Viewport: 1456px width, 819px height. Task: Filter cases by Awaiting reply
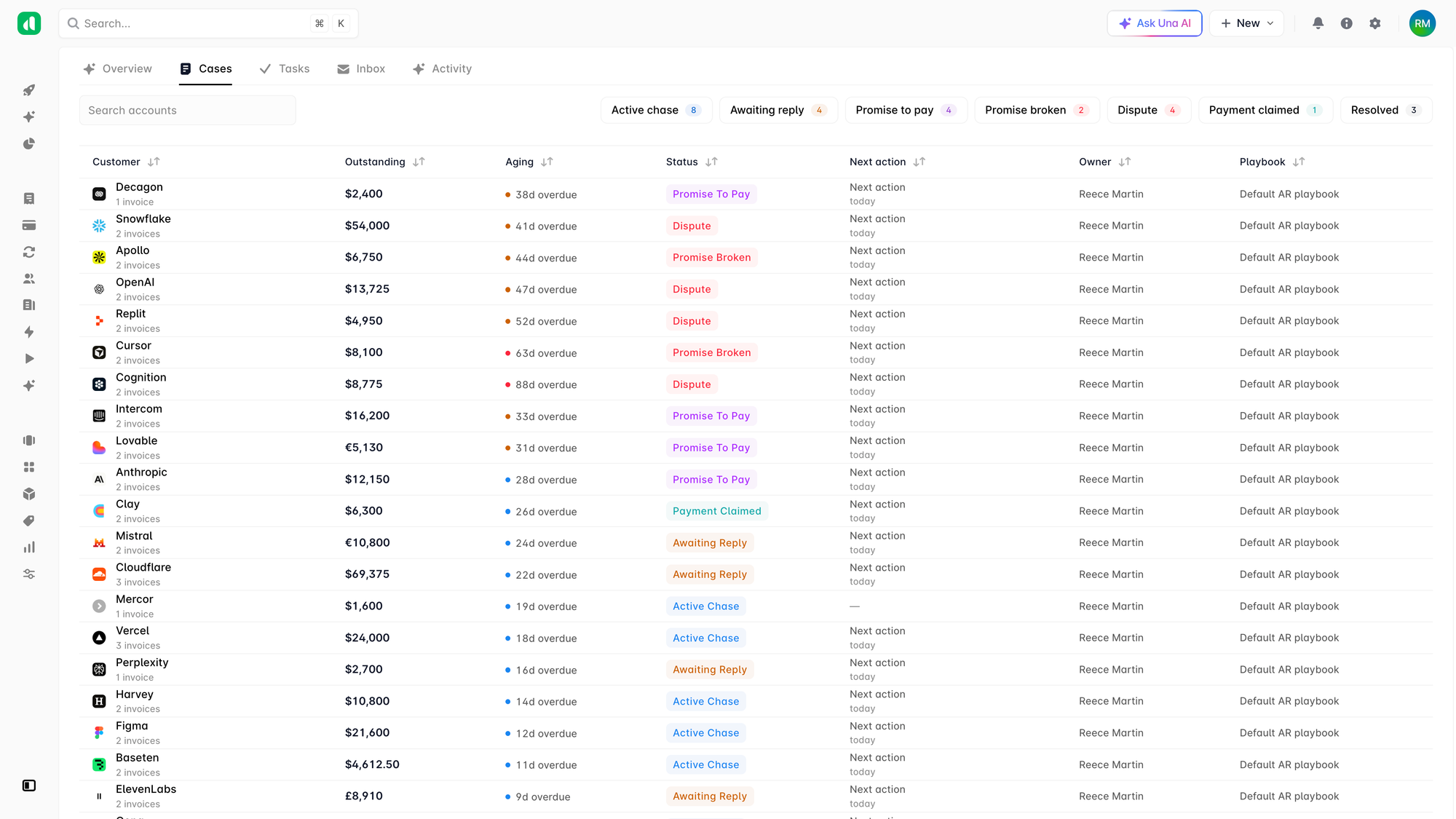[x=778, y=110]
